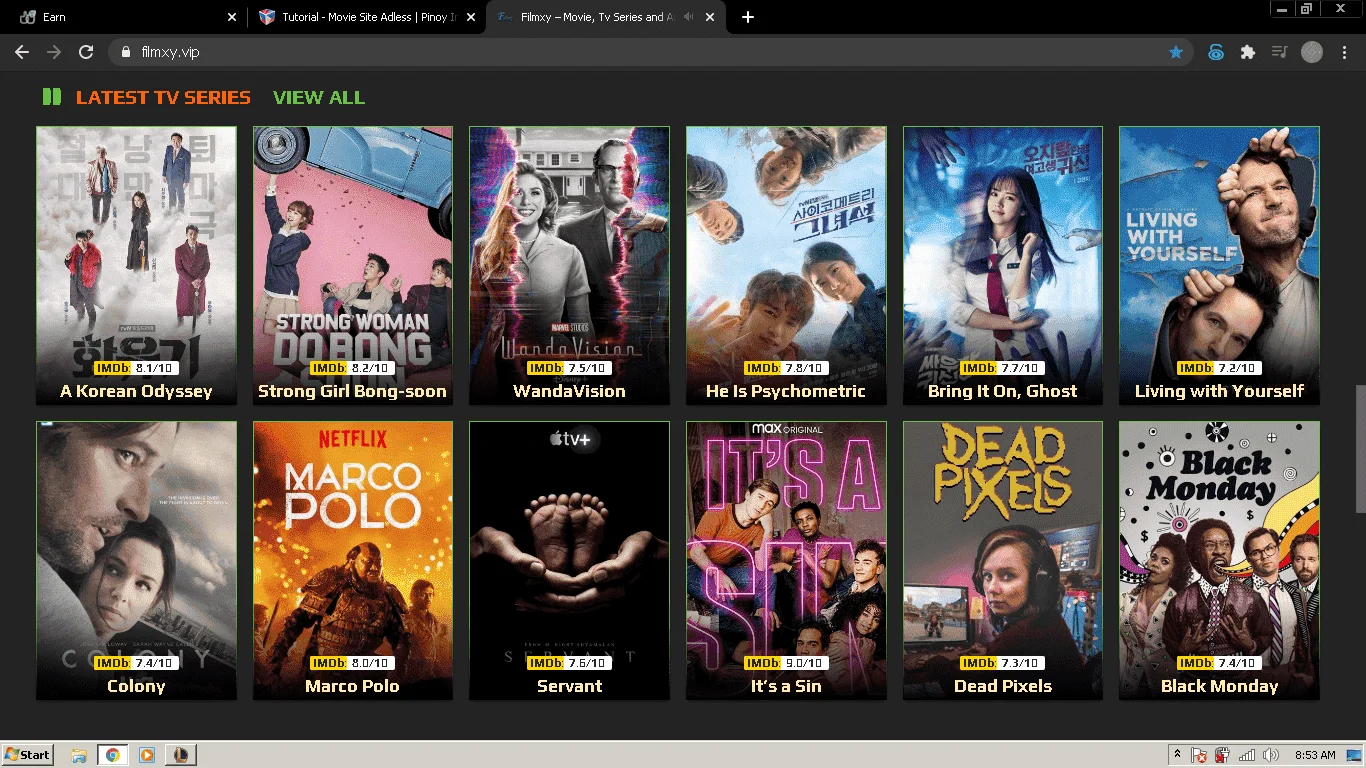Click the Chrome taskbar button

coord(112,755)
